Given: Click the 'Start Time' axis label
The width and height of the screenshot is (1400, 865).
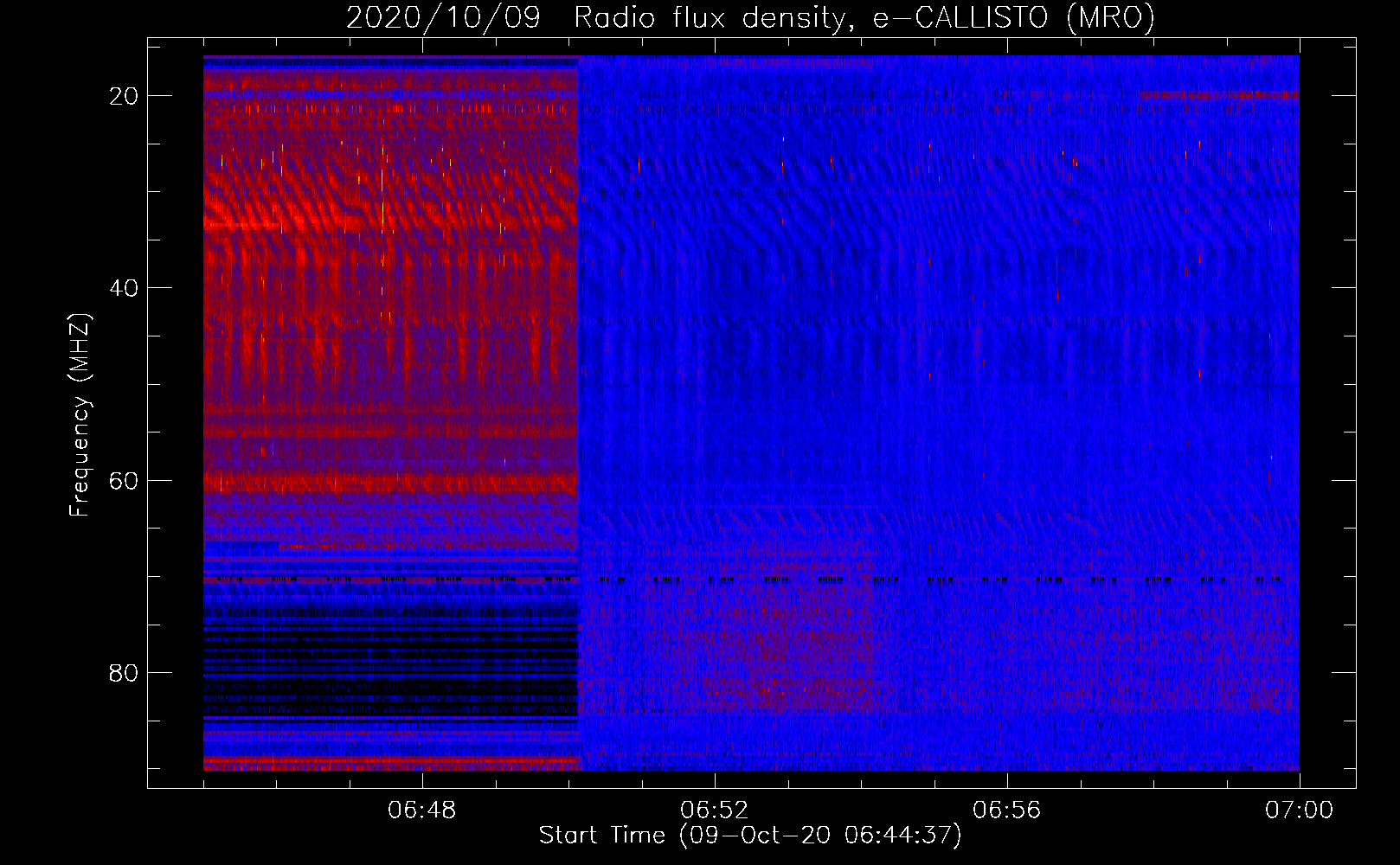Looking at the screenshot, I should click(x=750, y=836).
